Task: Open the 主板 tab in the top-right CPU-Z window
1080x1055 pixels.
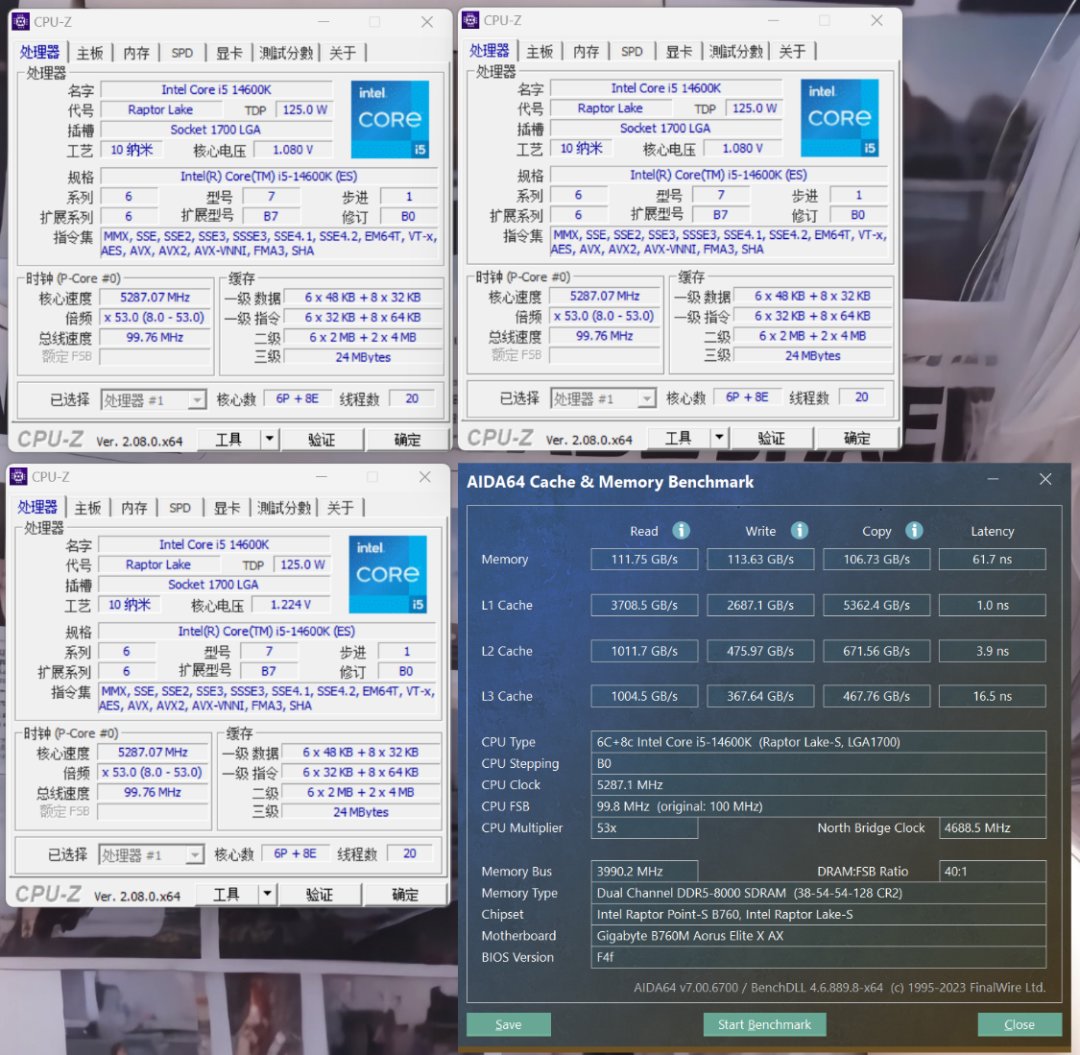Action: [x=539, y=52]
